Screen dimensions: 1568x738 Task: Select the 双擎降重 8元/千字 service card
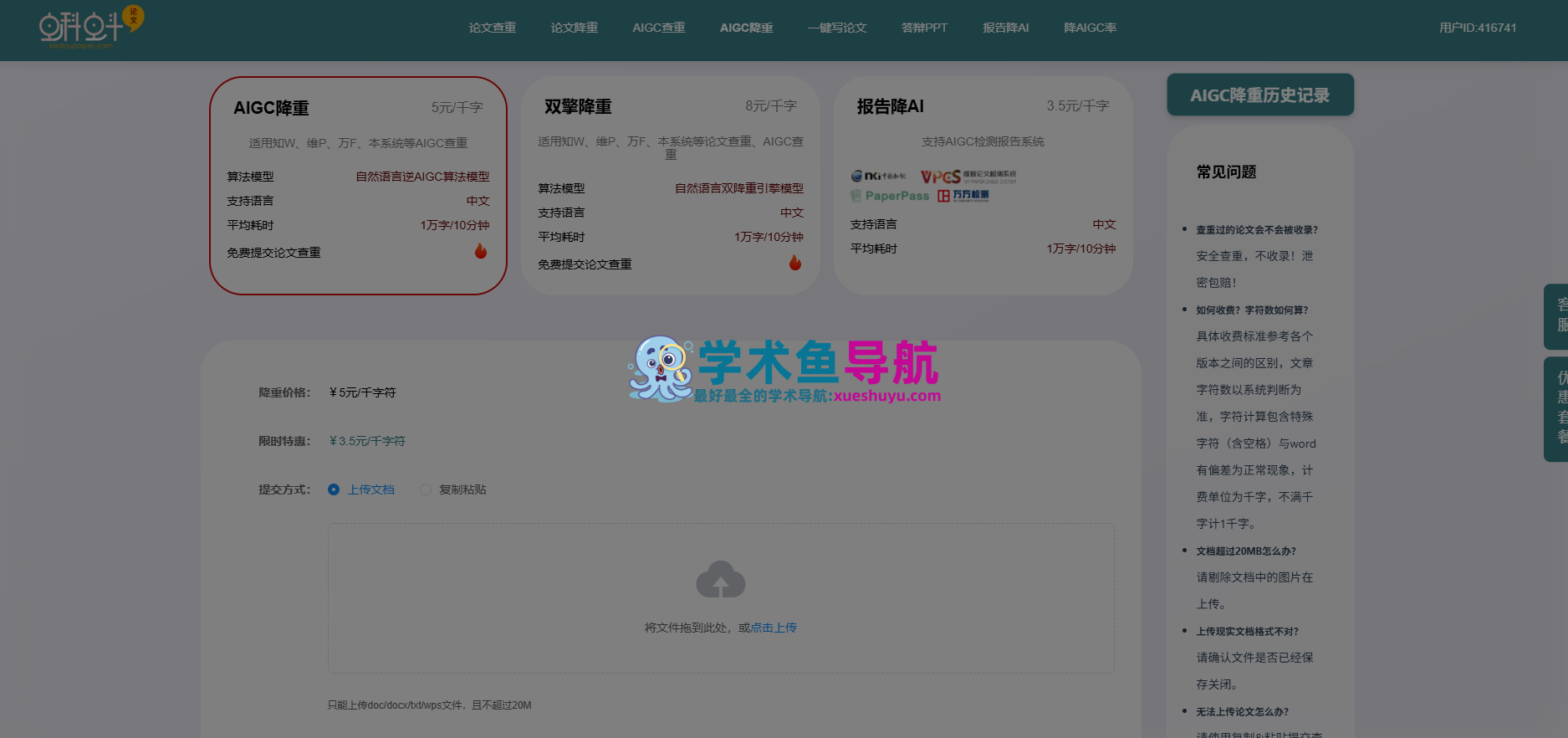point(671,186)
